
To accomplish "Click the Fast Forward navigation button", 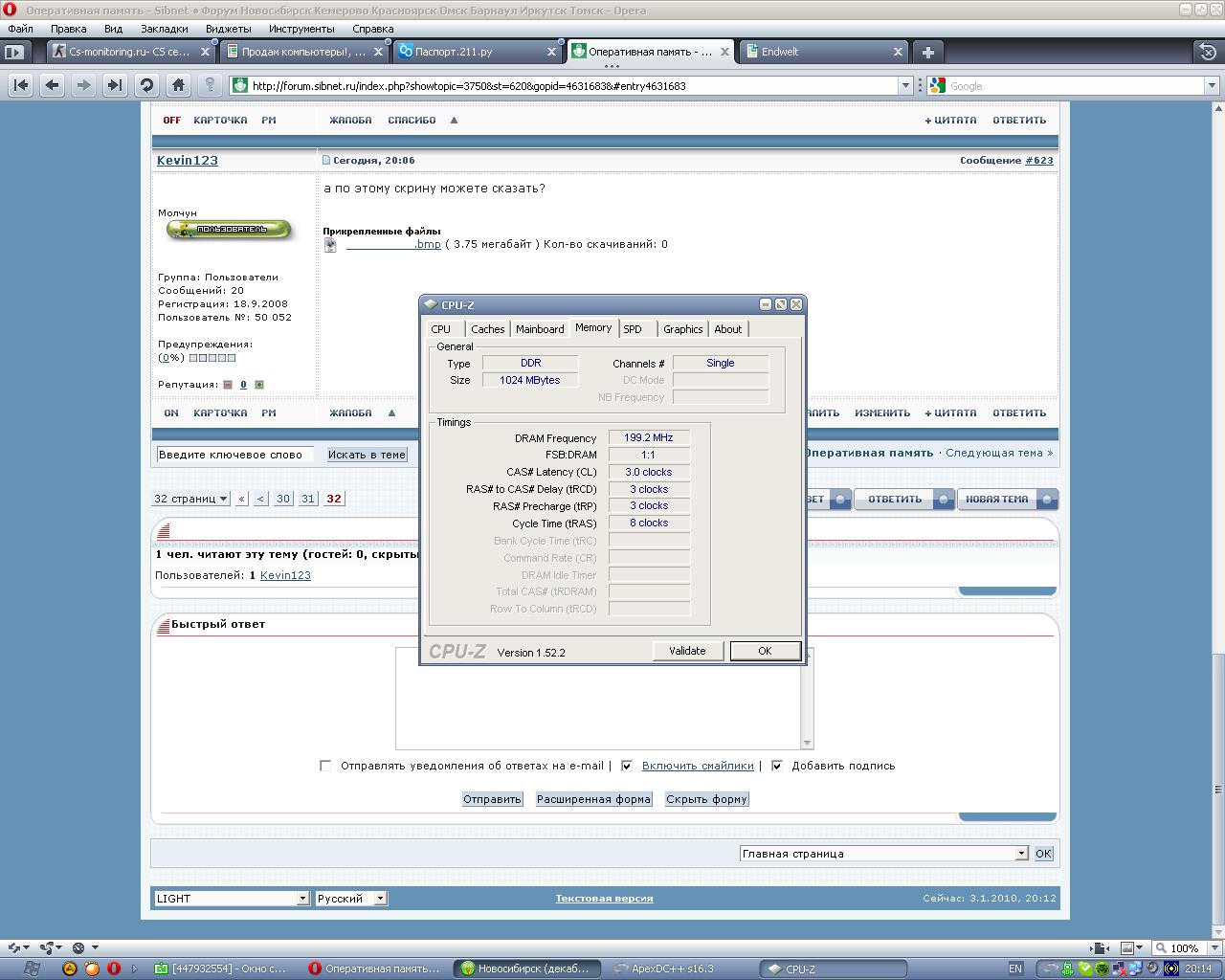I will [x=115, y=85].
